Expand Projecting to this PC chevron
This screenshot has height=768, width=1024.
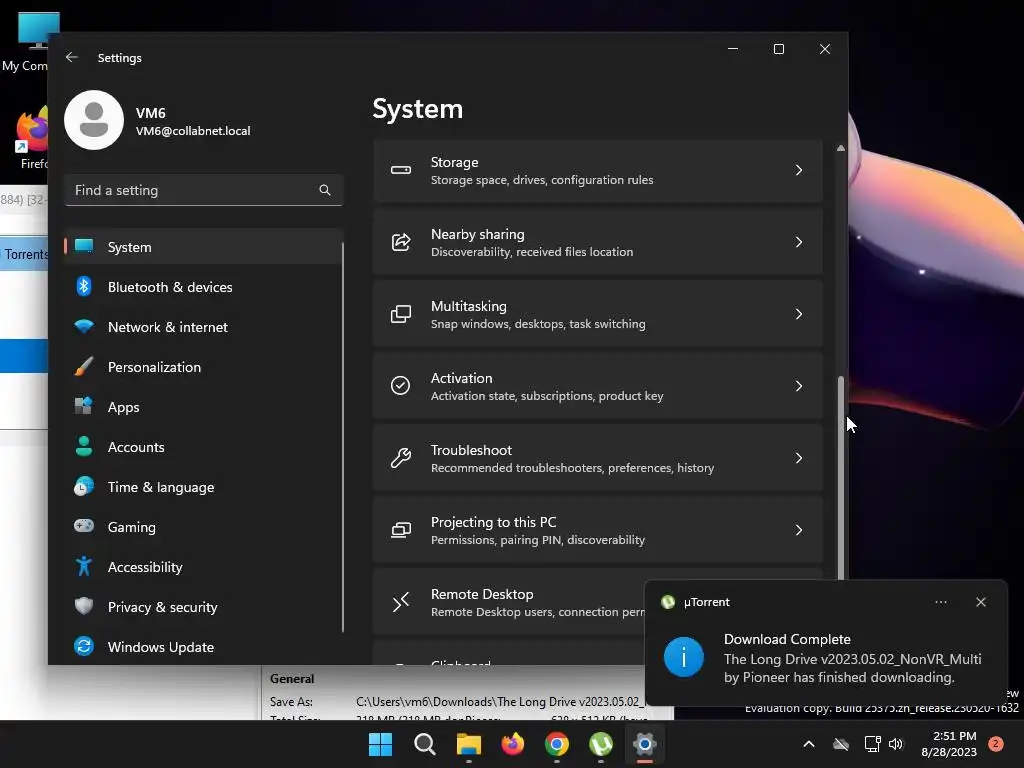(799, 530)
